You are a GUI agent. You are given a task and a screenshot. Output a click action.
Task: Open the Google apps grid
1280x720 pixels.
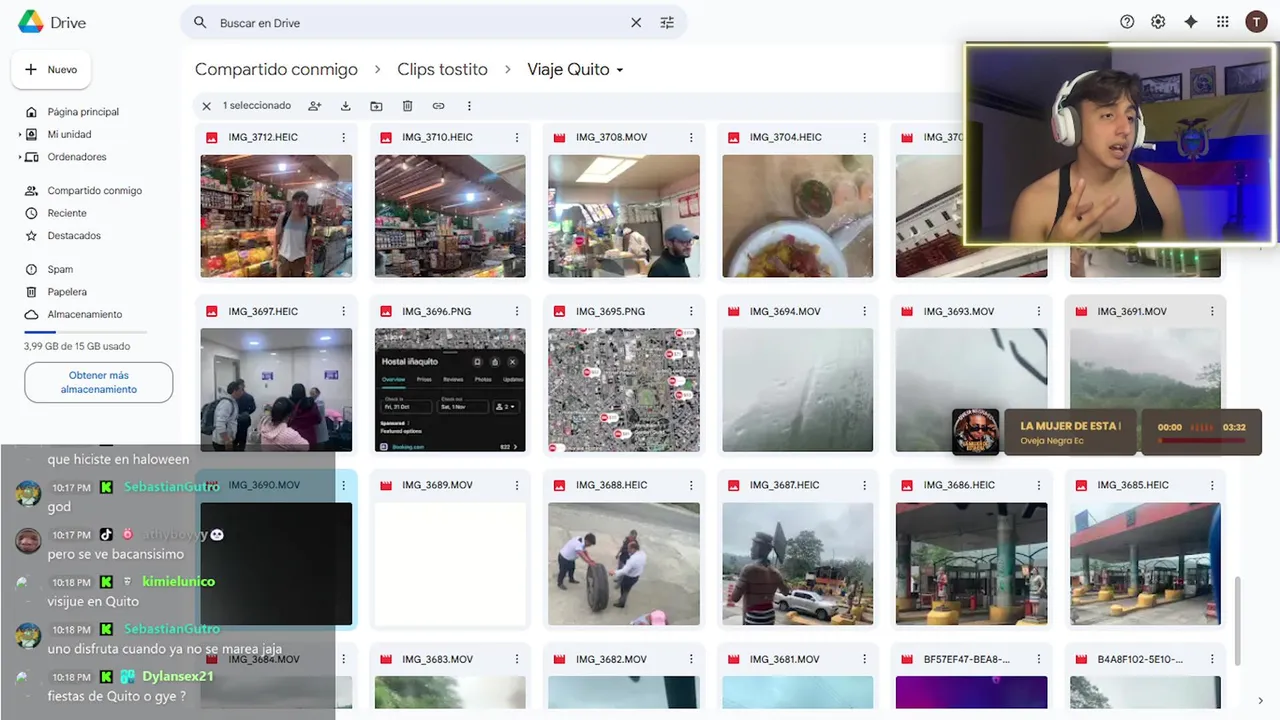[1222, 22]
